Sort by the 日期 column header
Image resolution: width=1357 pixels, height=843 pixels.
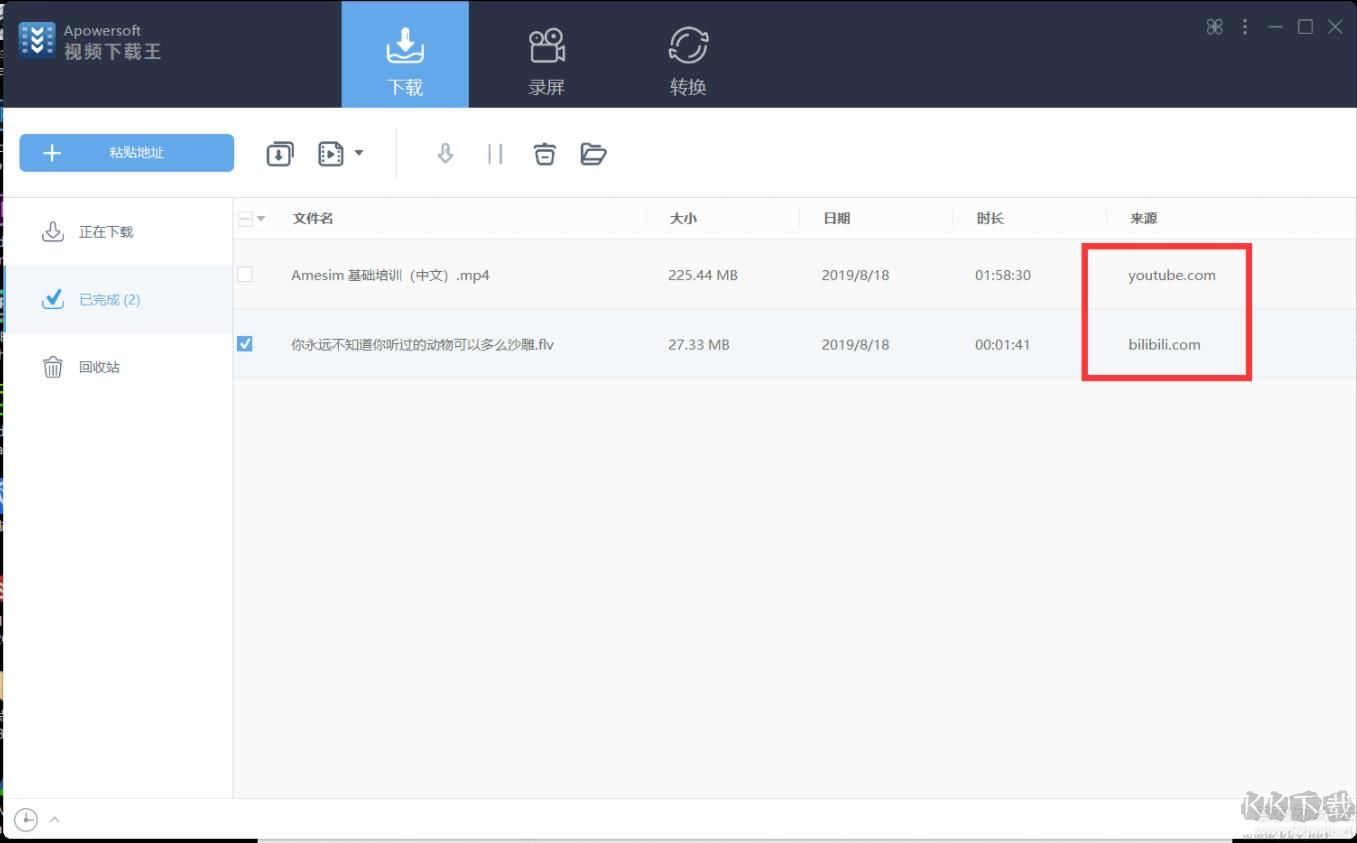837,218
